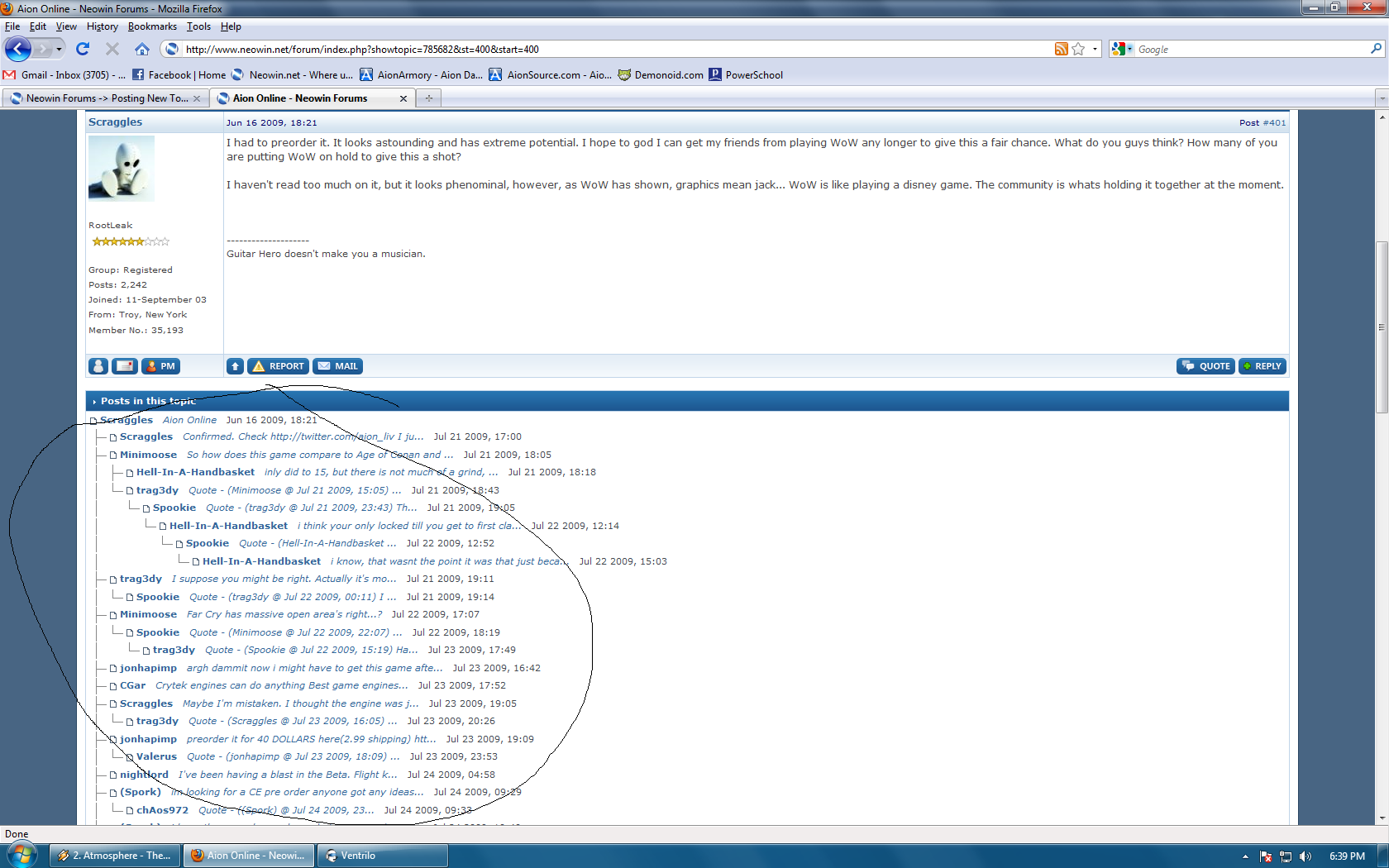Expand the address bar history dropdown

[x=1095, y=49]
